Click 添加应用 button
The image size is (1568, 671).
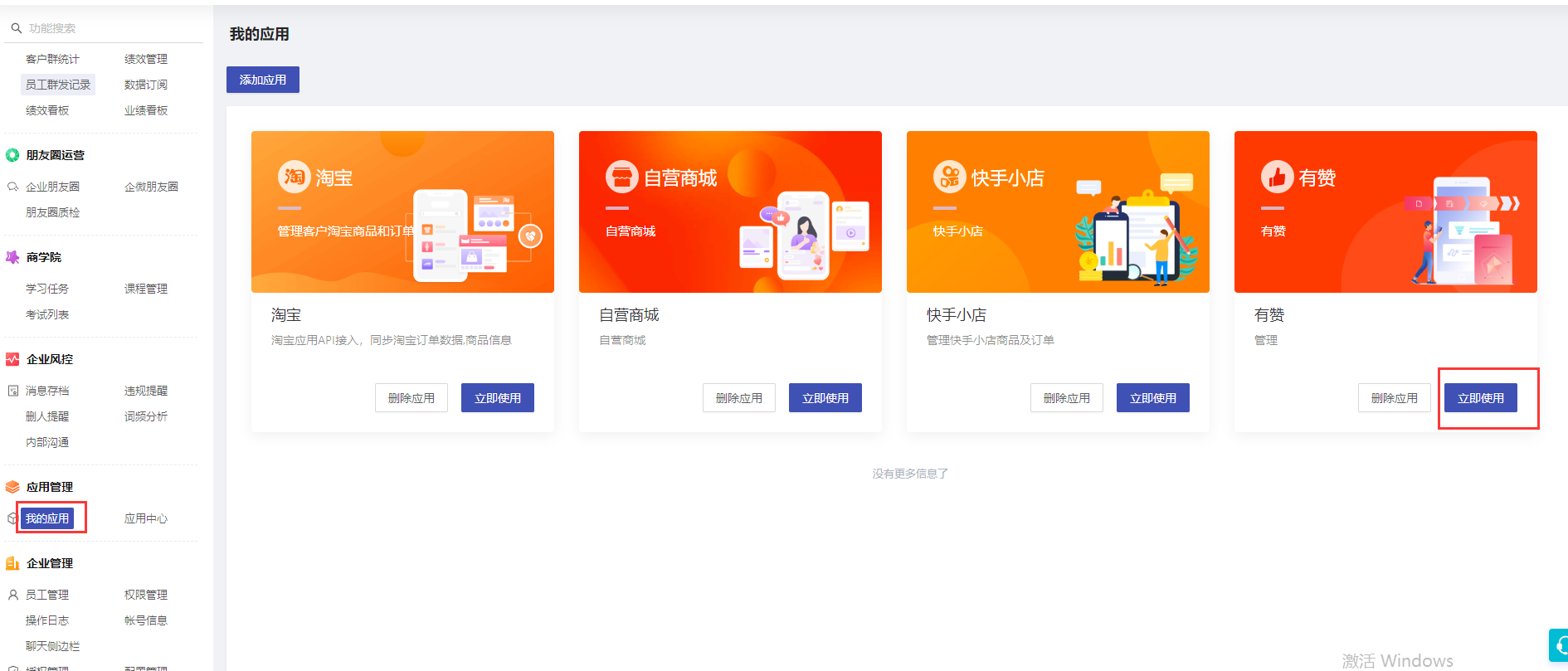[x=263, y=80]
